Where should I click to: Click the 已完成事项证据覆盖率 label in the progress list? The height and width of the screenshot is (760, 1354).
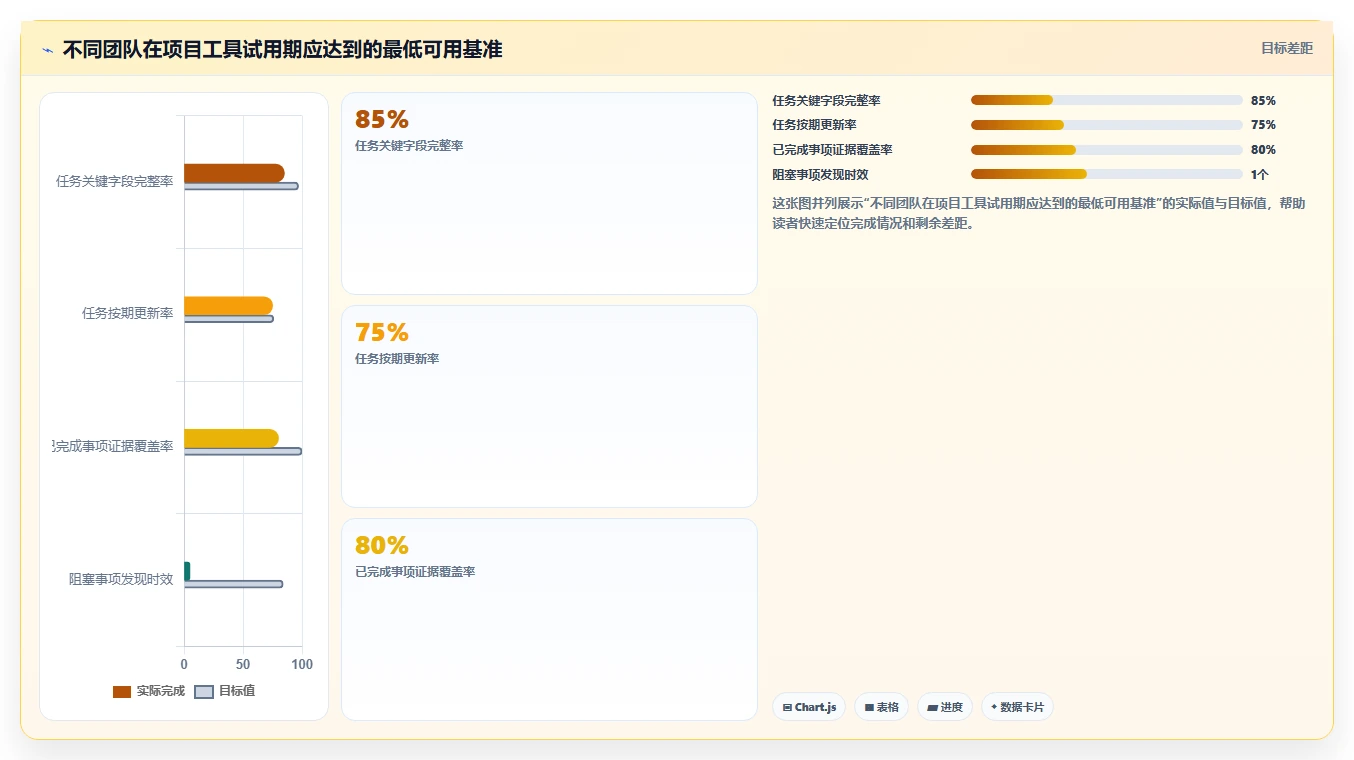coord(832,150)
